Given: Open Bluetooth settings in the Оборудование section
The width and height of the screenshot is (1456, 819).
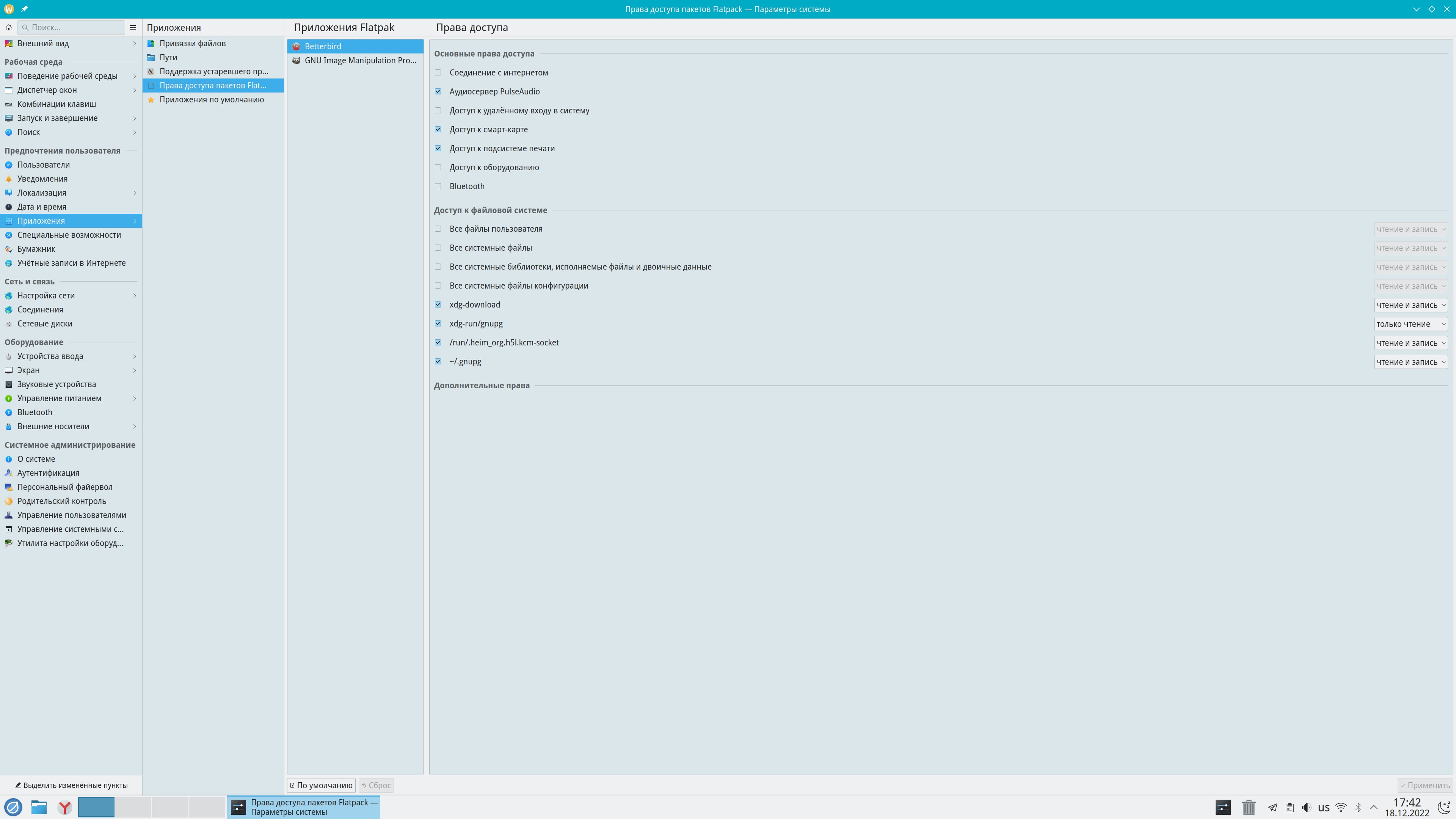Looking at the screenshot, I should pos(35,412).
